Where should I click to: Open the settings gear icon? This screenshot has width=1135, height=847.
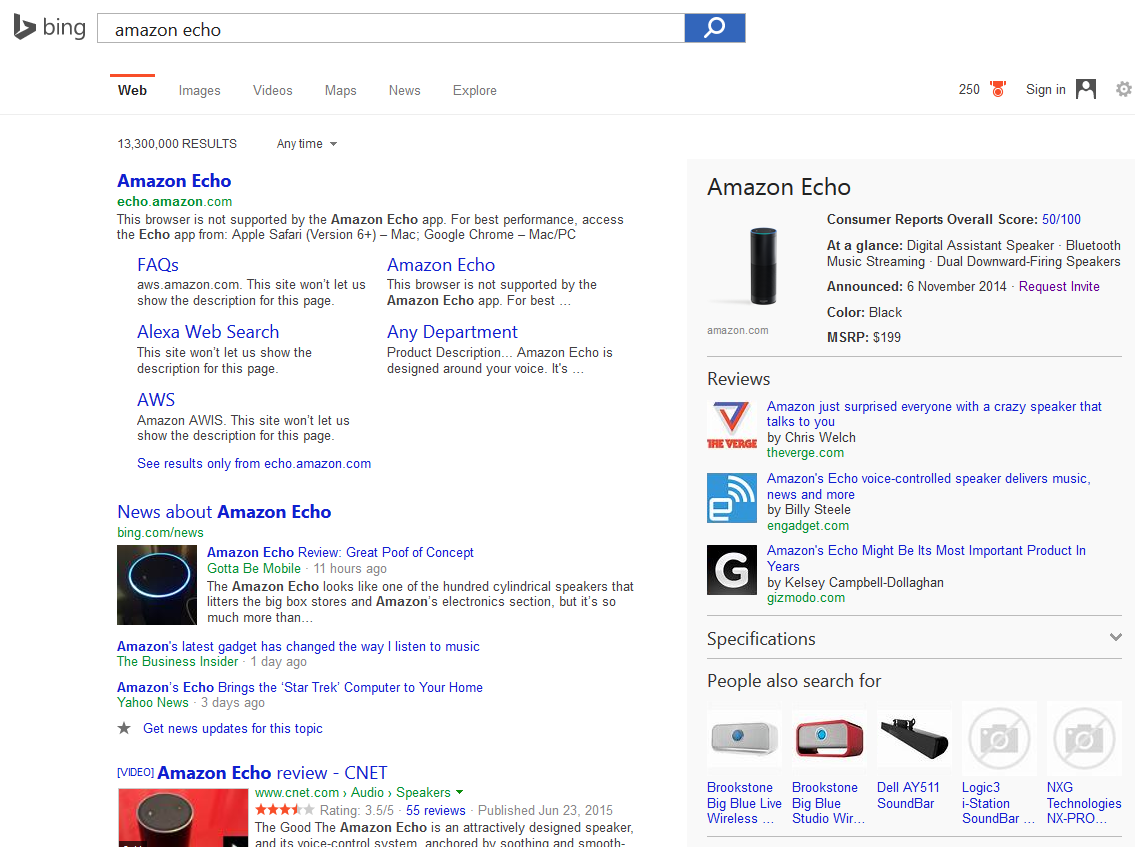coord(1123,89)
